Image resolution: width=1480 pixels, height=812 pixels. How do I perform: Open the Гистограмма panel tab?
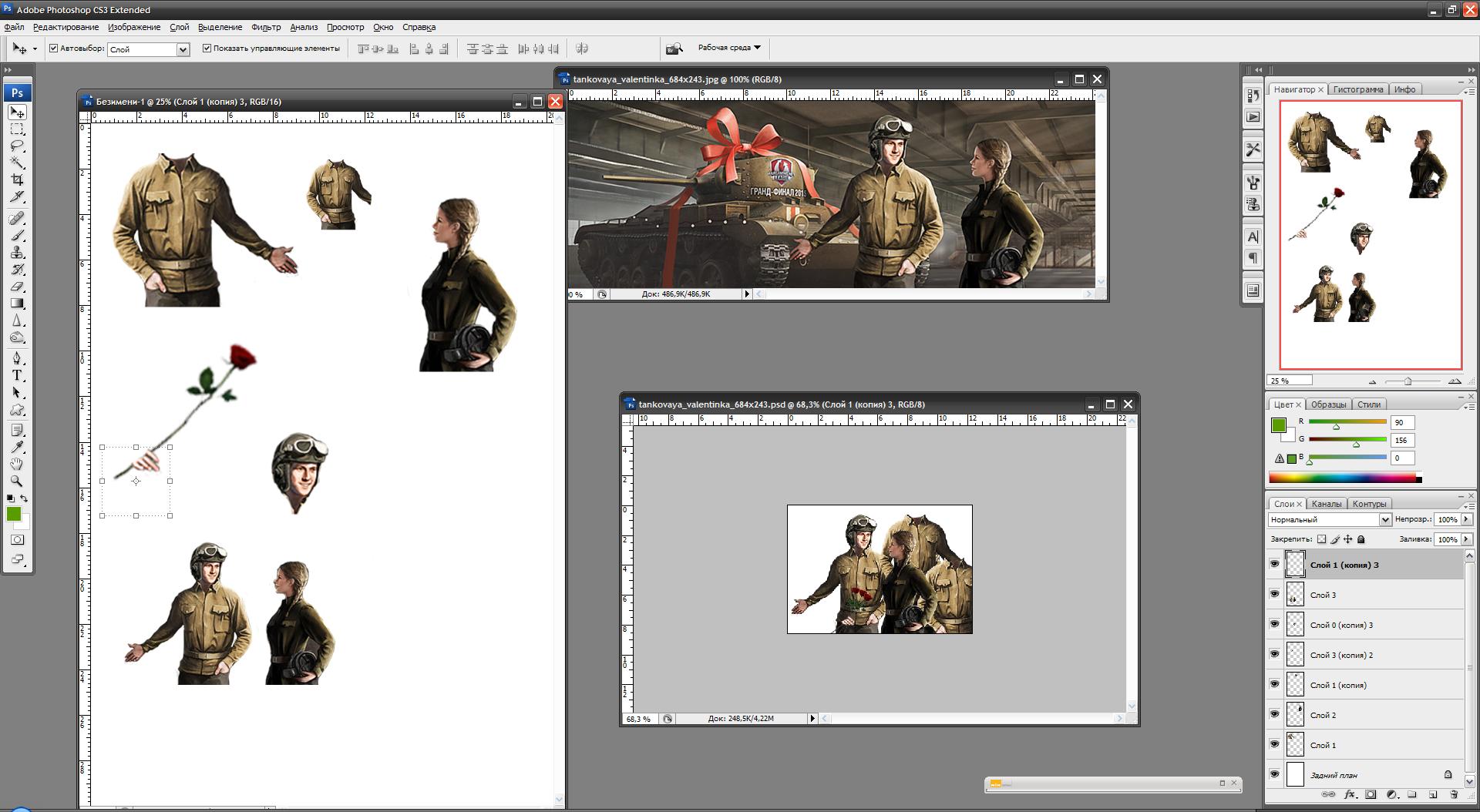(x=1358, y=89)
